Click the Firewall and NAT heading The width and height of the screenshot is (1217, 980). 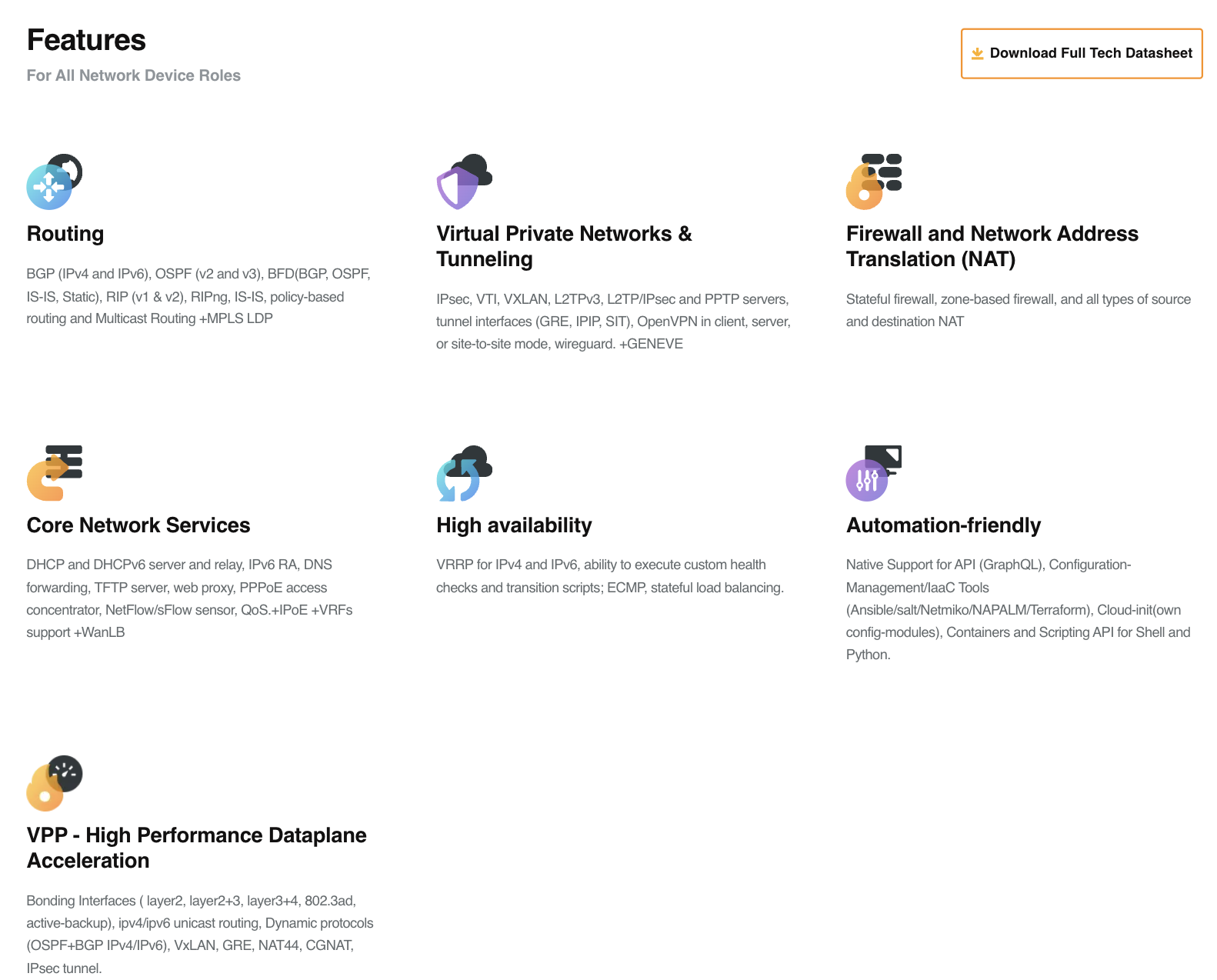click(x=992, y=246)
